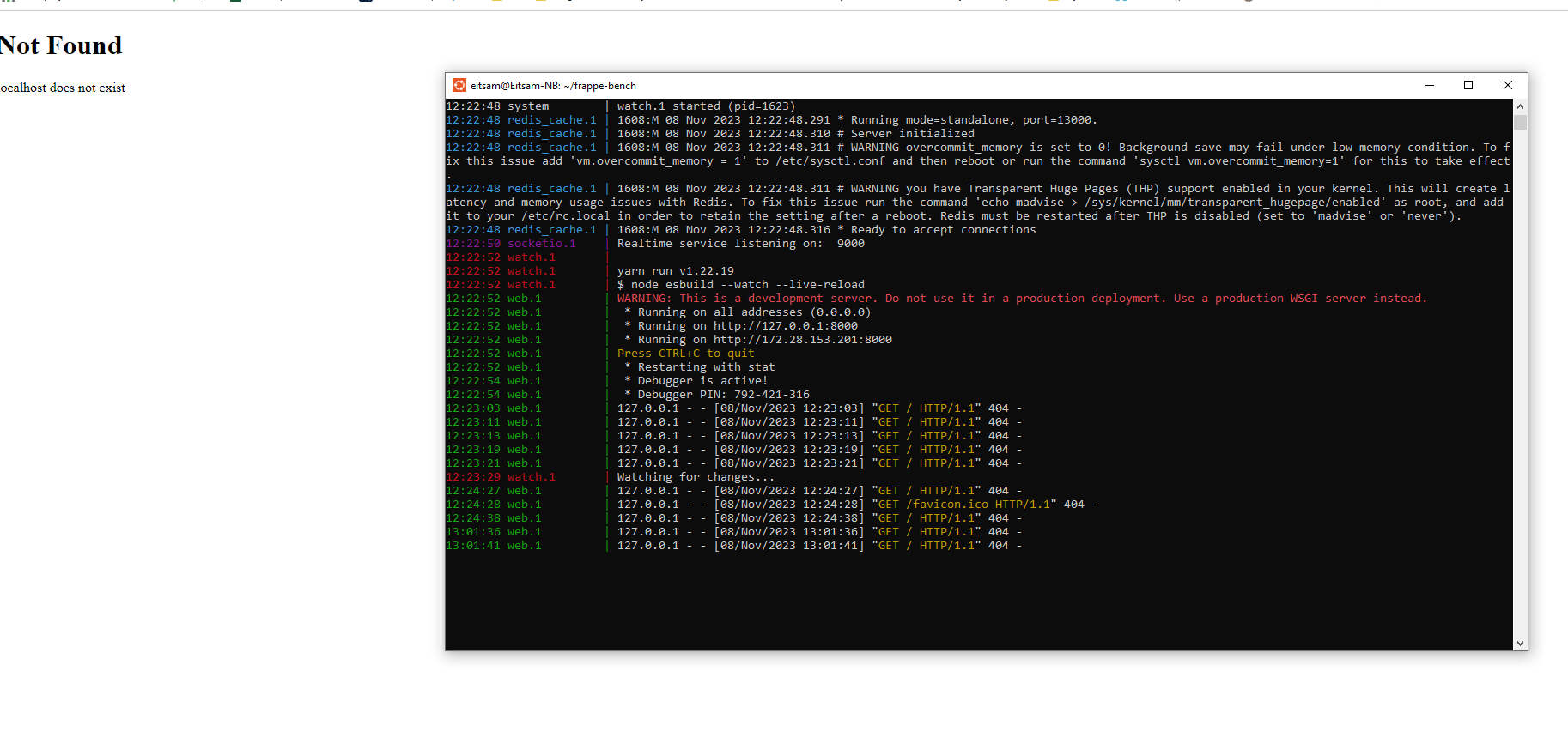
Task: Click the 'Press CTRL+C to quit' line
Action: coord(685,354)
